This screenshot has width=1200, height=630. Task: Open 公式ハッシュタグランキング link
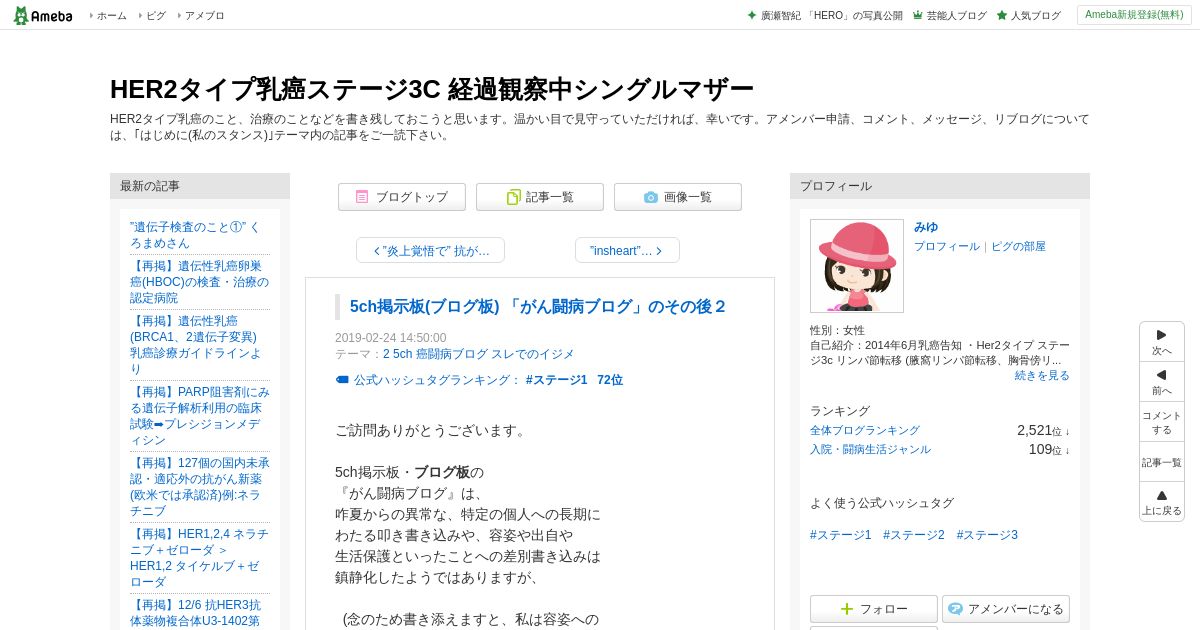438,380
